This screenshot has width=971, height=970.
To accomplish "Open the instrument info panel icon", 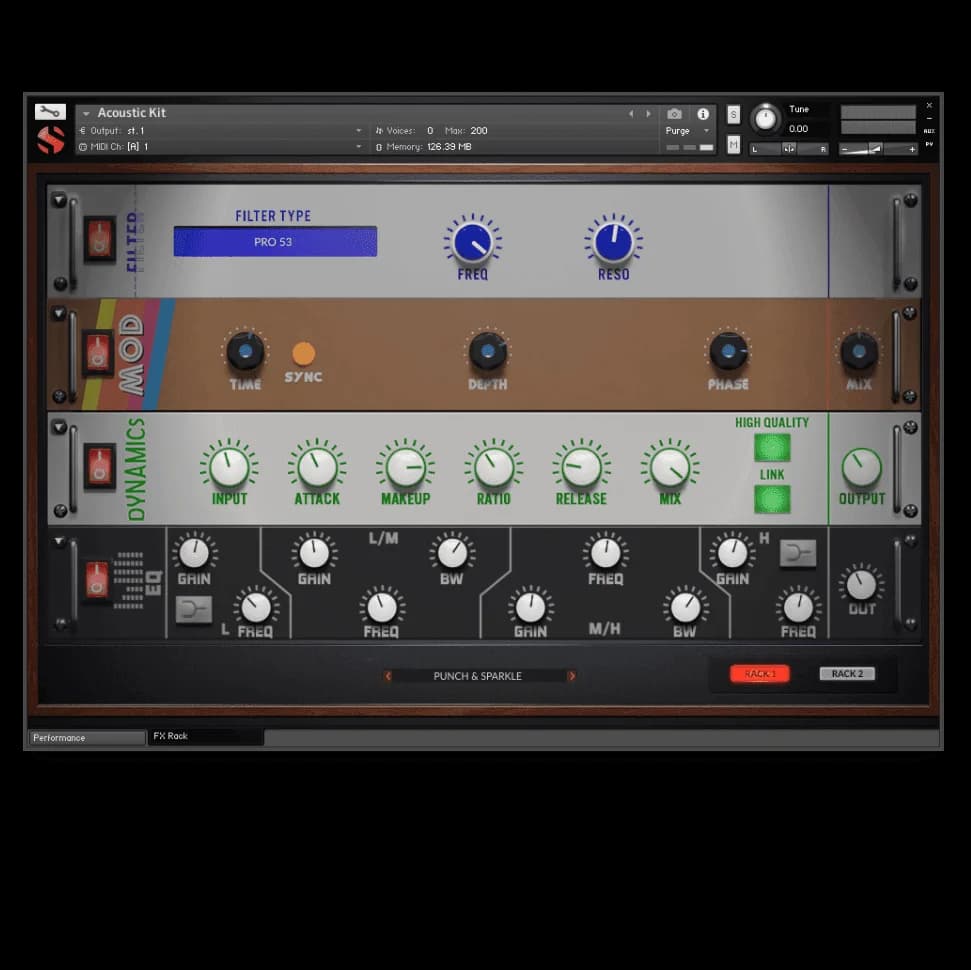I will click(702, 114).
